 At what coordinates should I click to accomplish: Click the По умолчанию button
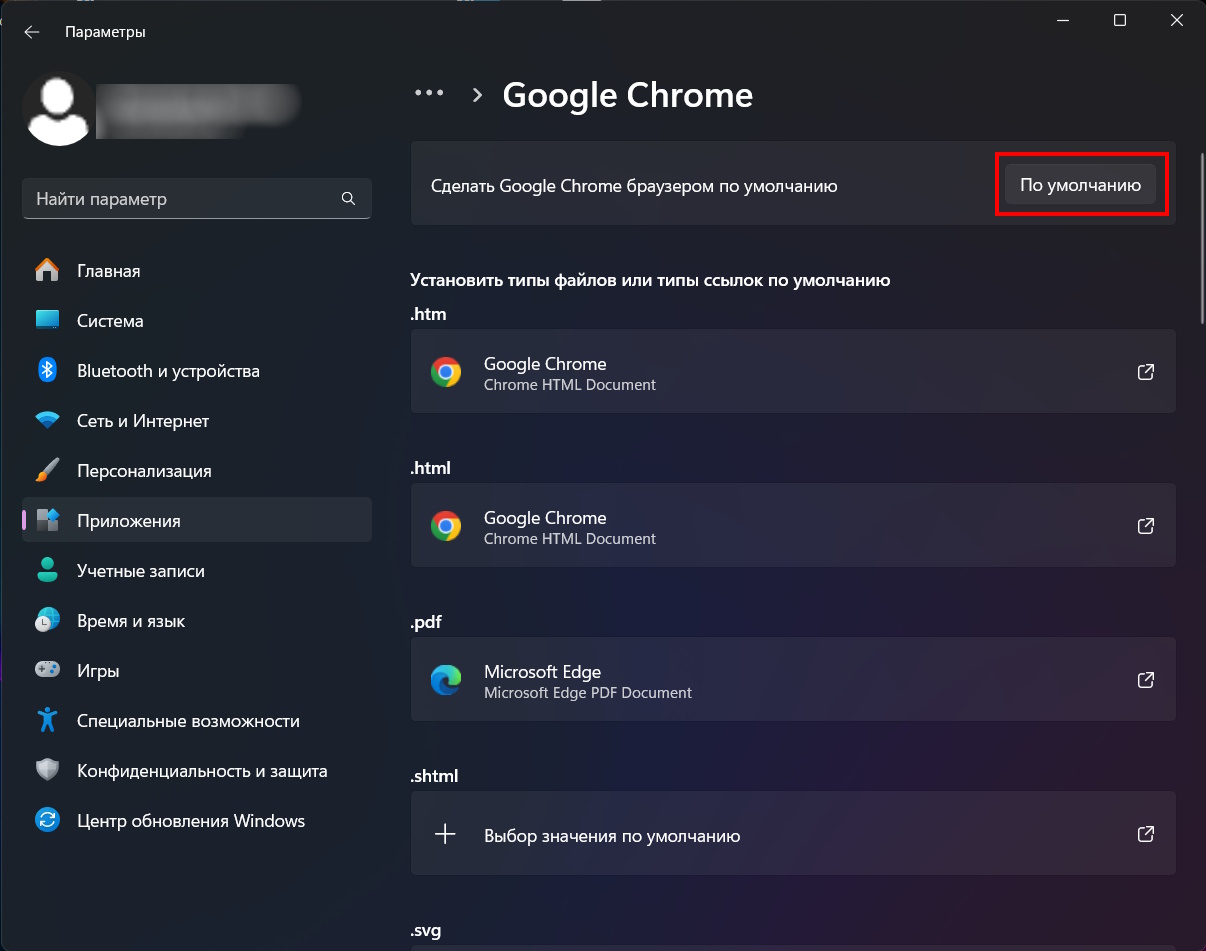[x=1080, y=185]
